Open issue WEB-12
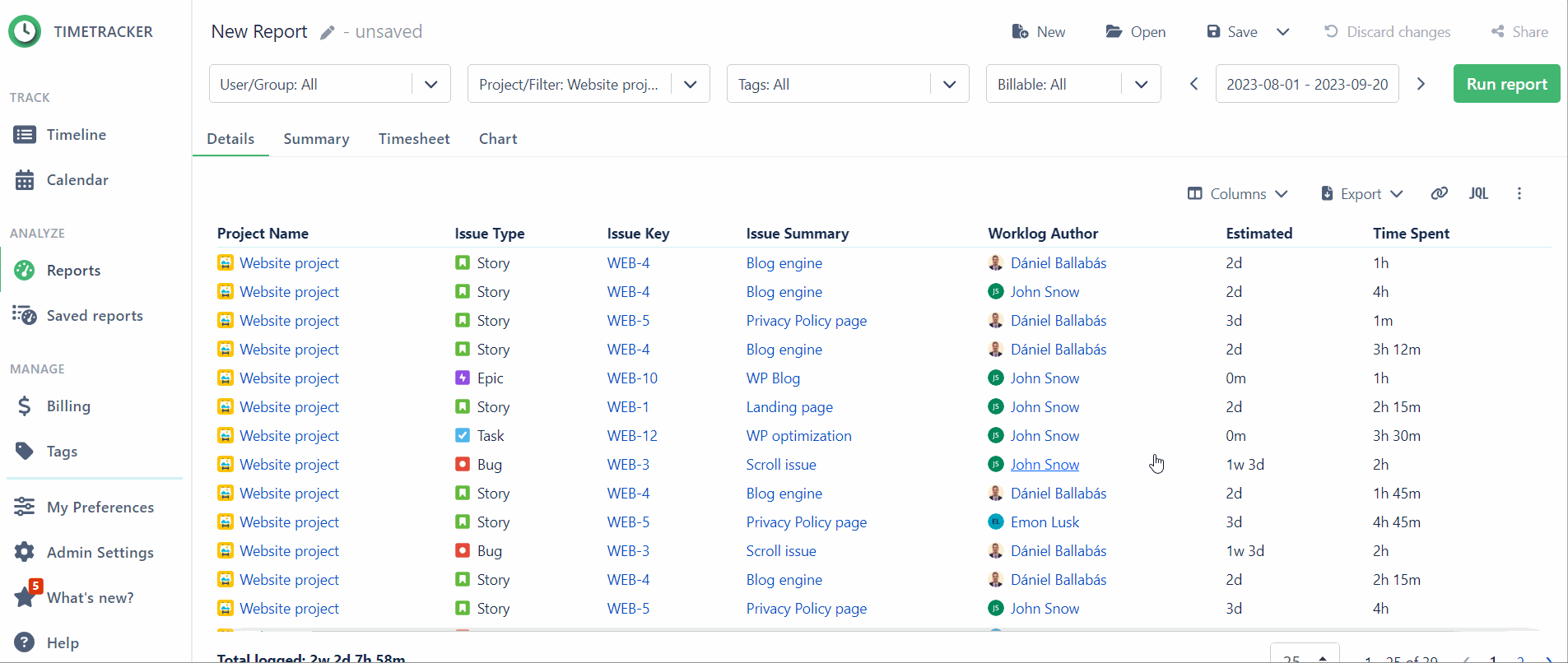Screen dimensions: 1568x663 tap(632, 436)
